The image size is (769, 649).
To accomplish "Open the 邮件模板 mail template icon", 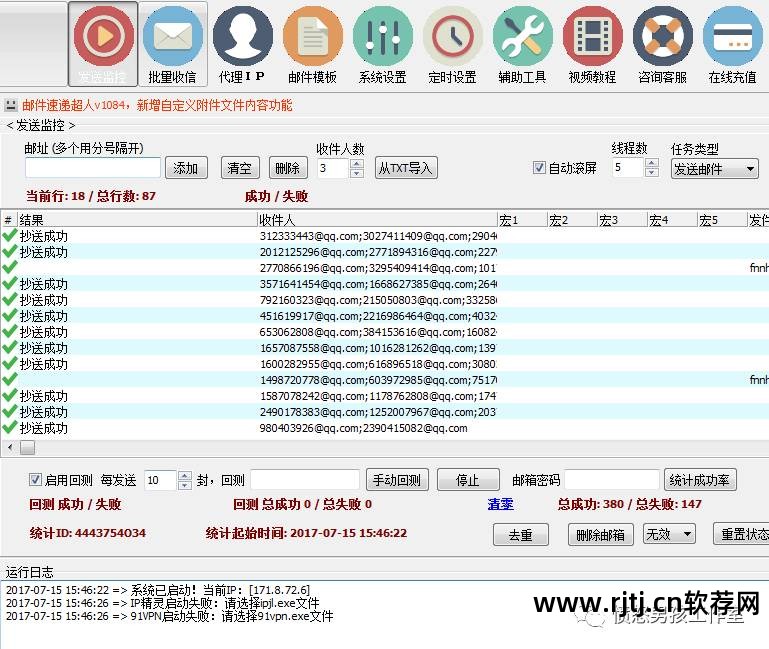I will coord(312,44).
